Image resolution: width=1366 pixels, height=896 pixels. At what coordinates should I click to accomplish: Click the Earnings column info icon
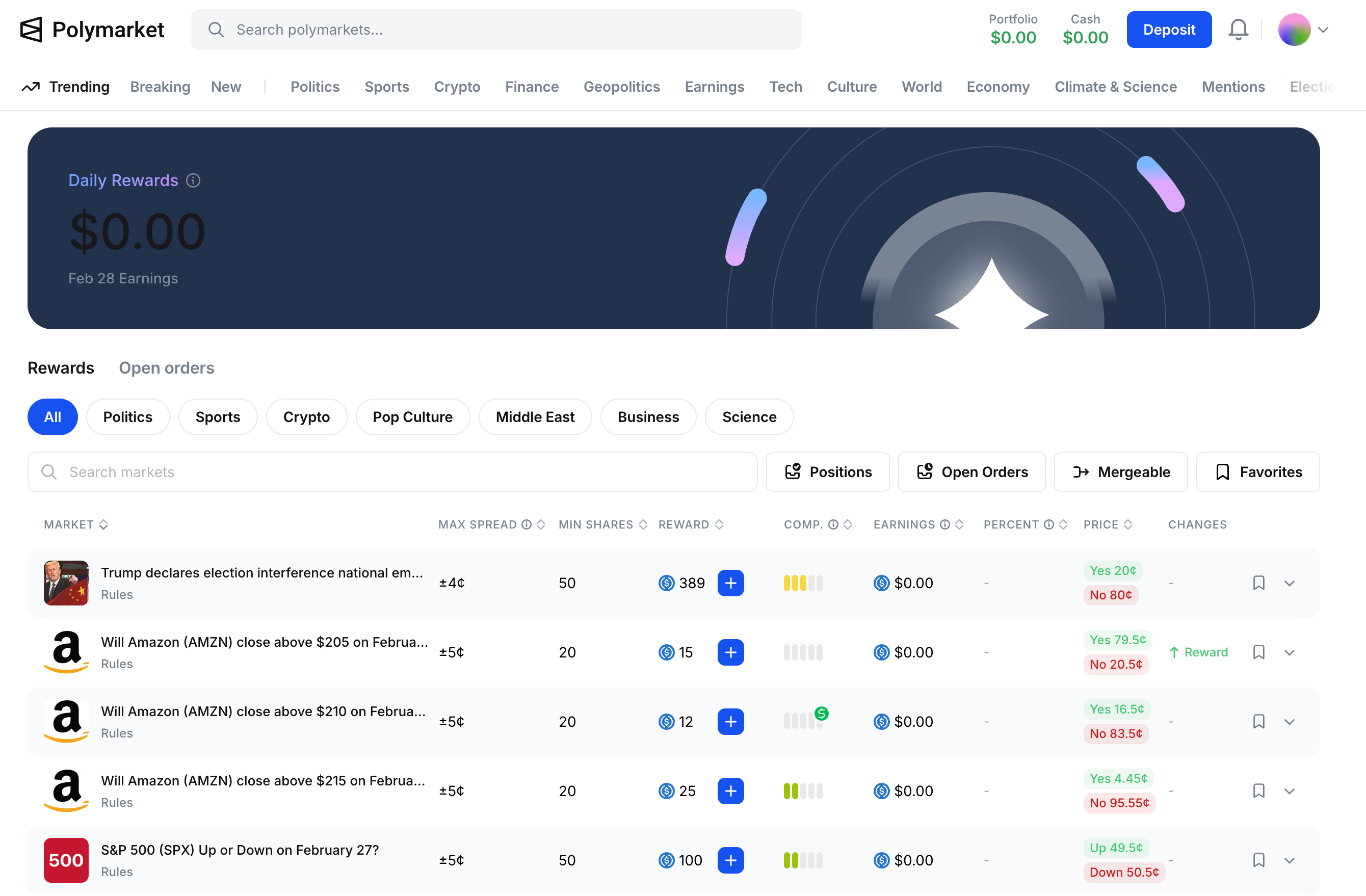click(x=944, y=524)
